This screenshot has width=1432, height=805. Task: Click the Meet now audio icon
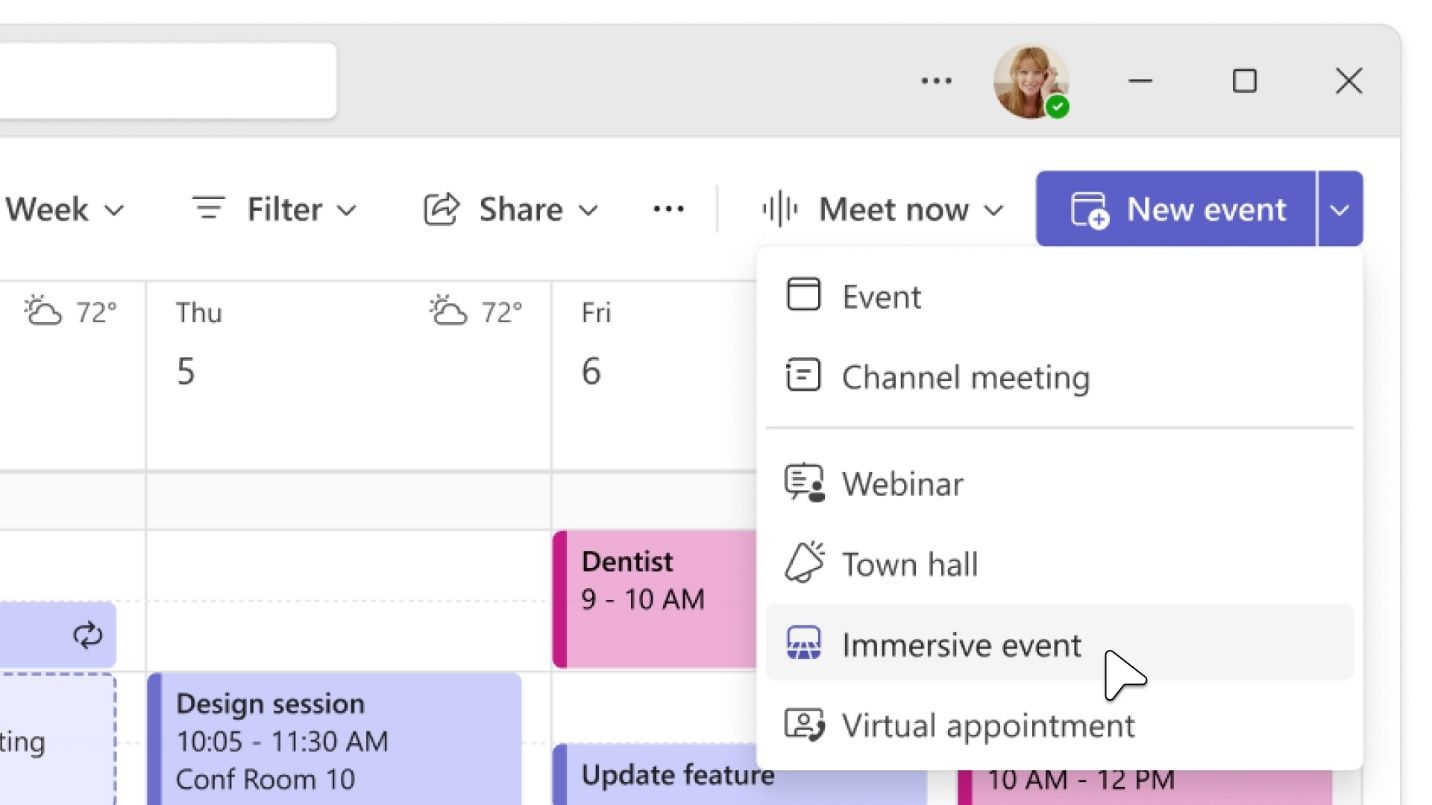[x=782, y=209]
